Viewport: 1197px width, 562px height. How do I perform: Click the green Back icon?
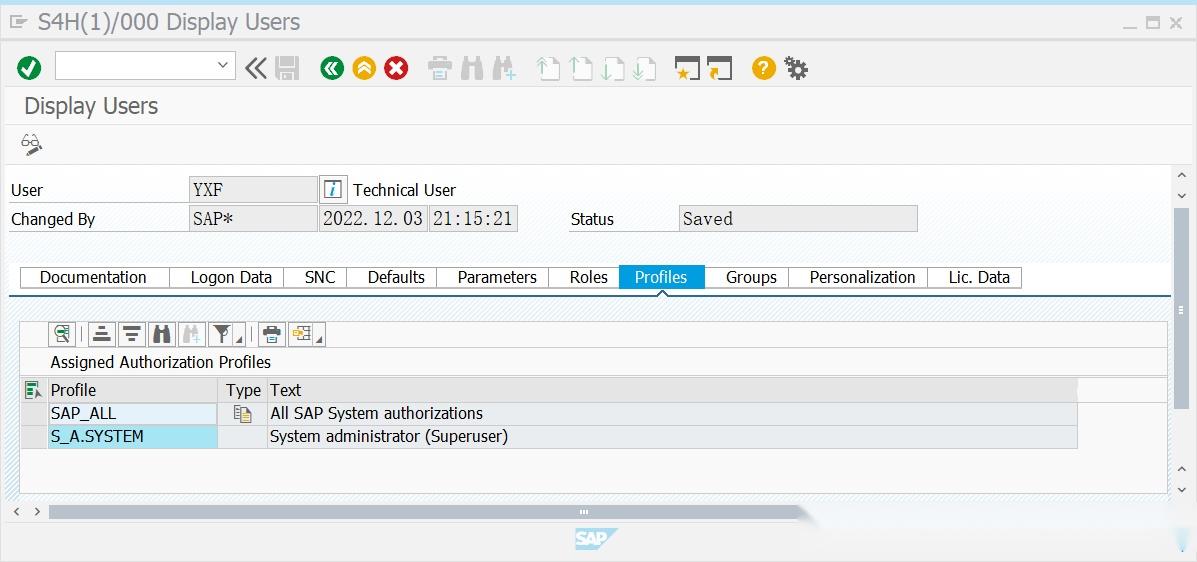[332, 69]
